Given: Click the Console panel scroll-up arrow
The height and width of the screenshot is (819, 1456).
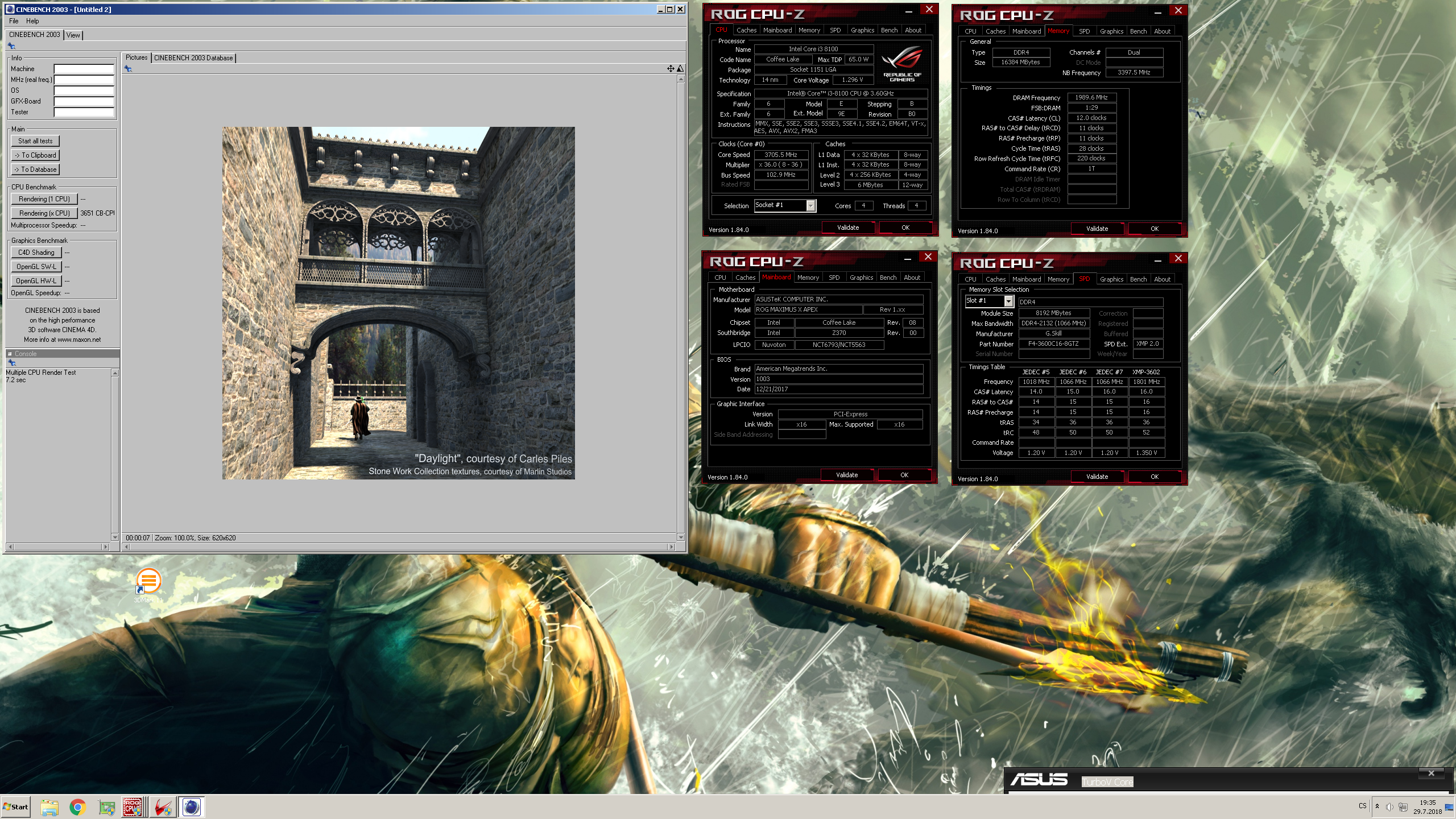Looking at the screenshot, I should [115, 373].
